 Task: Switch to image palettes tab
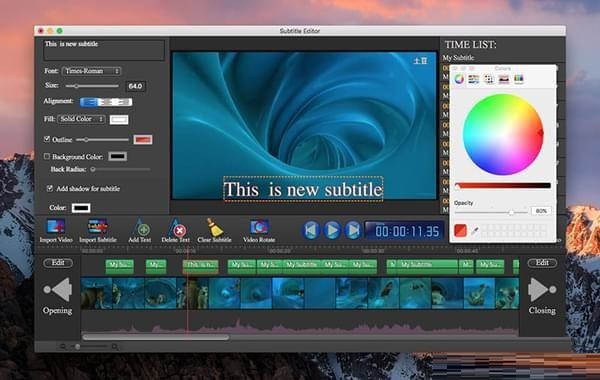(504, 79)
